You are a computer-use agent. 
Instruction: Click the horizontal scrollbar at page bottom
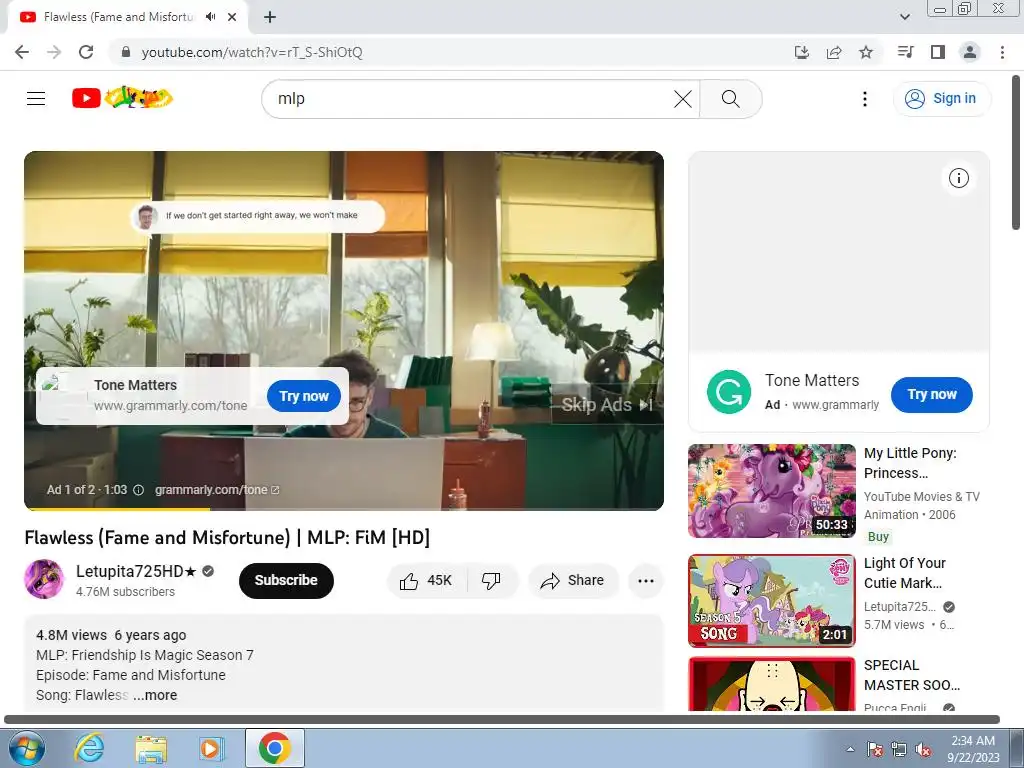pyautogui.click(x=502, y=720)
